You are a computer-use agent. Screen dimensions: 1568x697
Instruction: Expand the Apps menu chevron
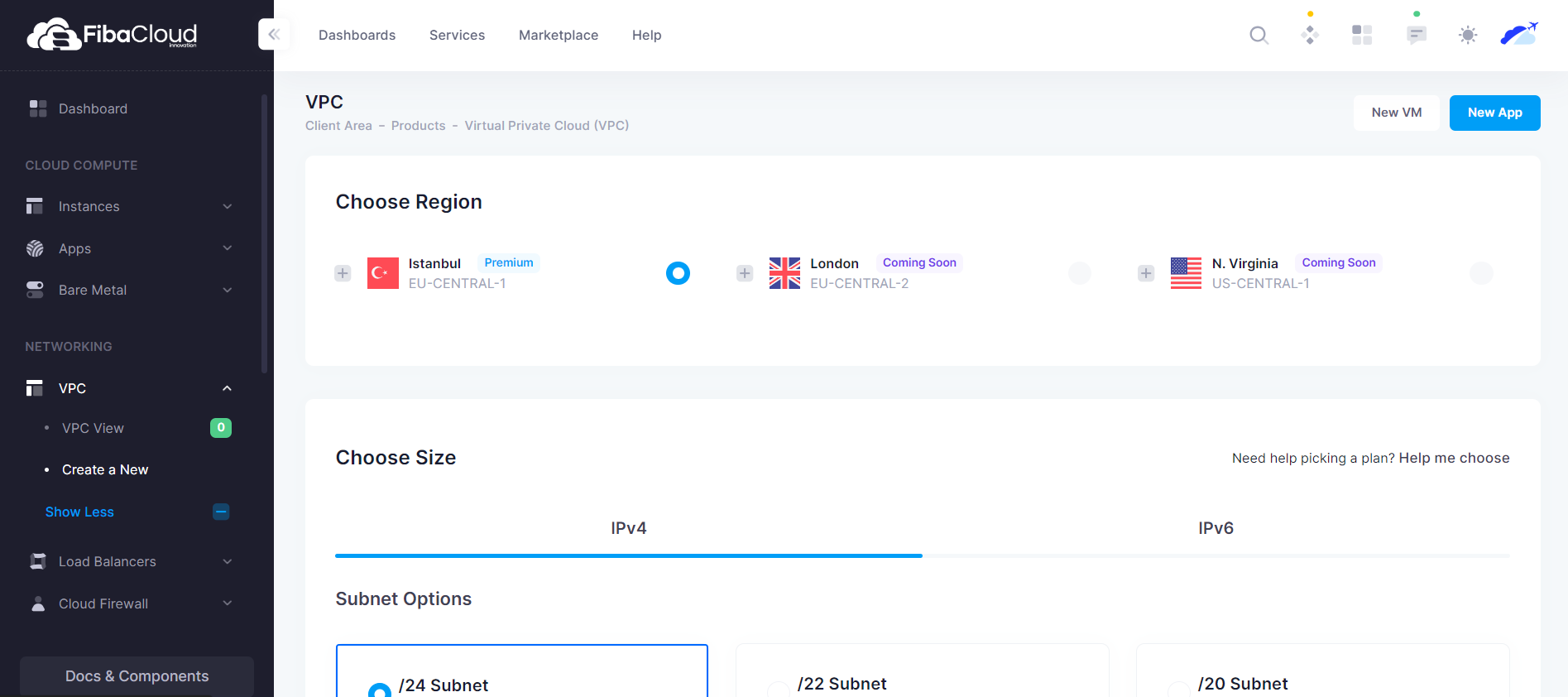(228, 248)
